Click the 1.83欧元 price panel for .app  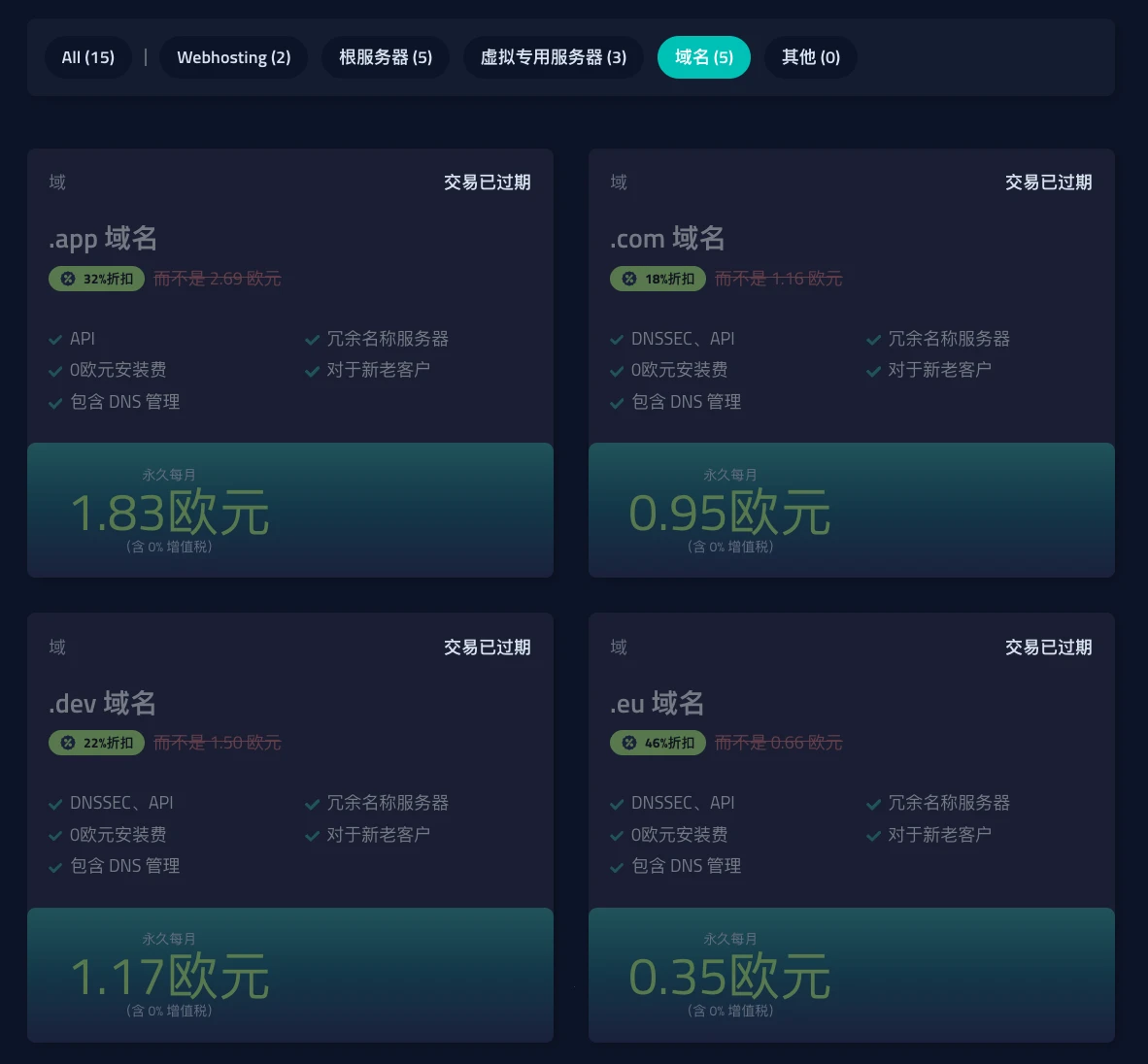click(x=289, y=510)
